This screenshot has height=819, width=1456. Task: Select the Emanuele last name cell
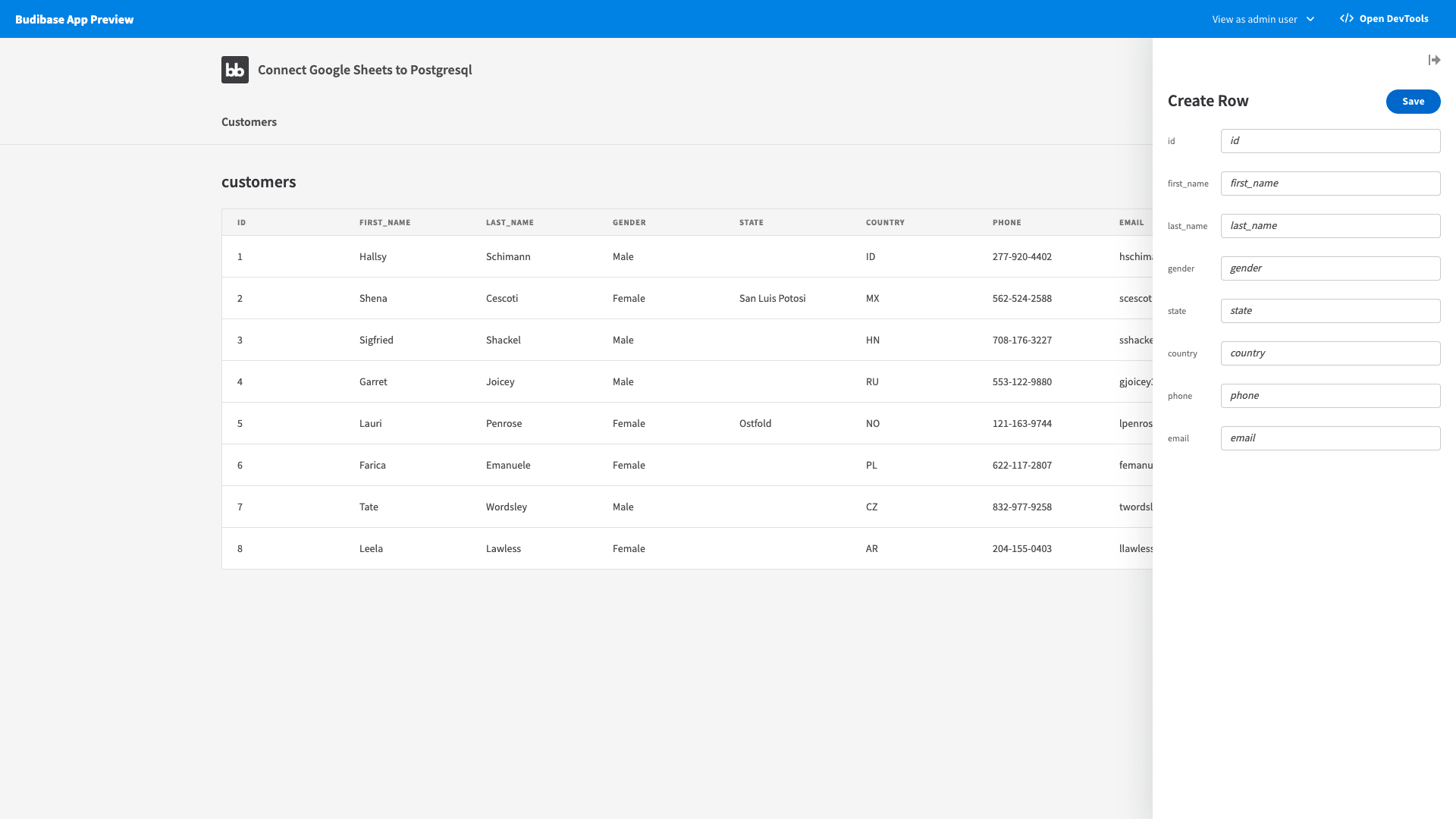click(x=508, y=466)
